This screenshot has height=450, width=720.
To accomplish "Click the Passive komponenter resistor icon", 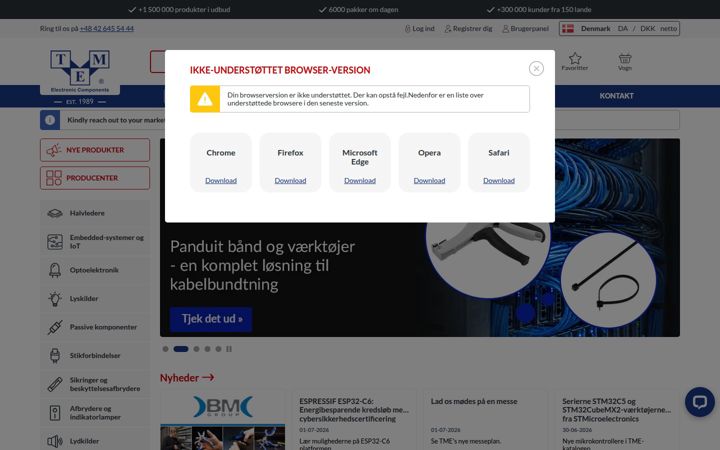I will (55, 327).
